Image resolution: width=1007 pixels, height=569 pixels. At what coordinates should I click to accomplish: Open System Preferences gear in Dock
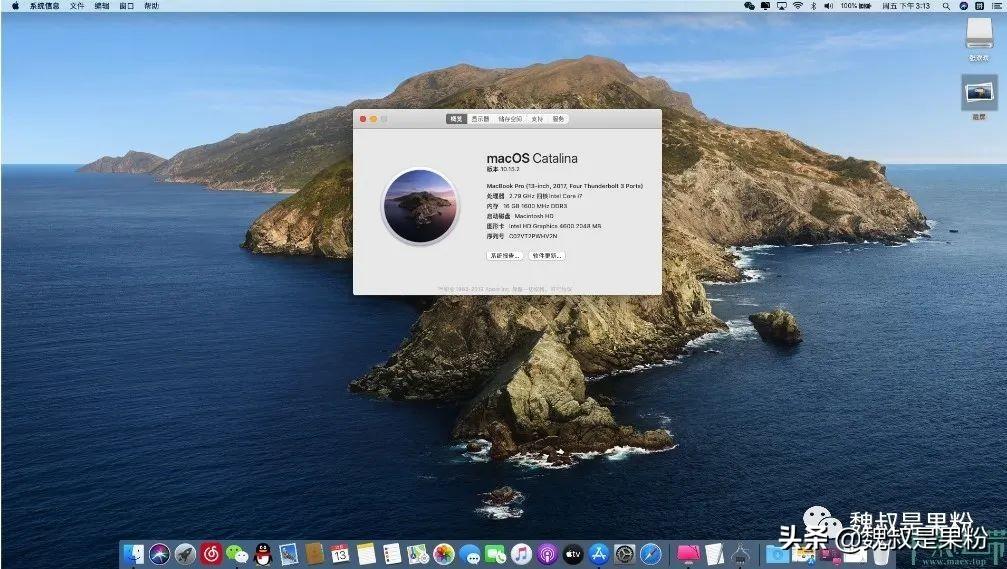click(x=625, y=553)
